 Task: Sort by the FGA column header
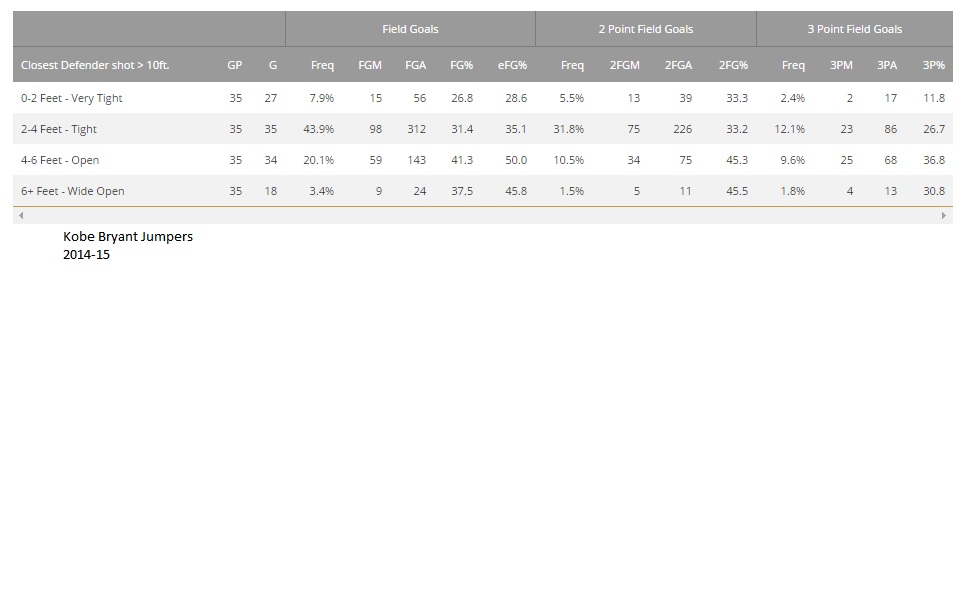(415, 65)
